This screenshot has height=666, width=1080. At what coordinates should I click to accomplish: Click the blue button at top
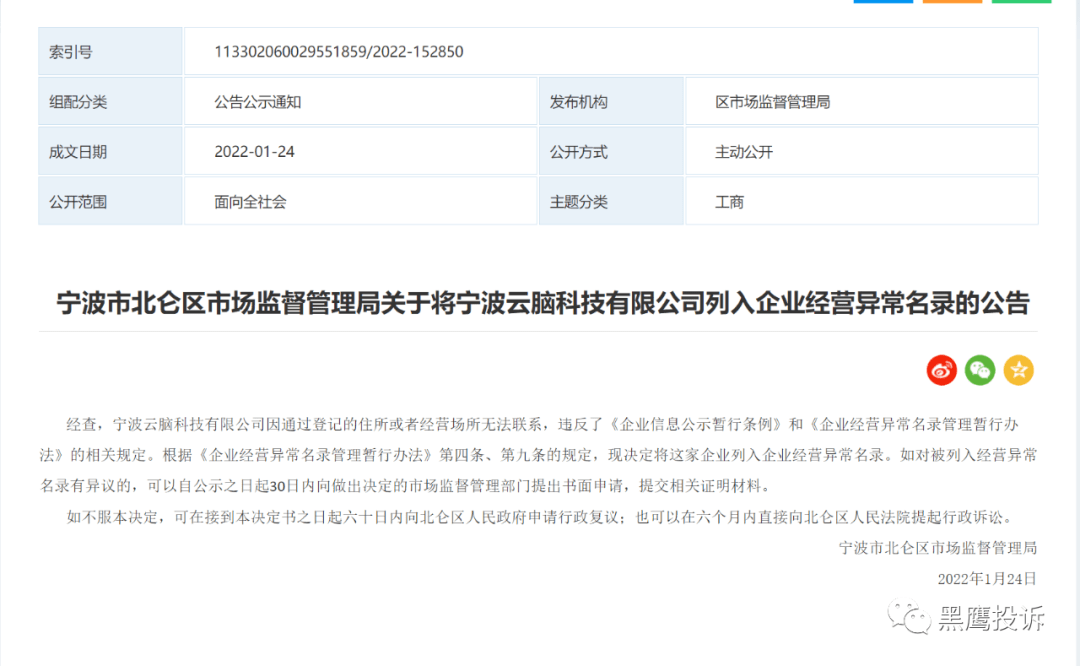click(883, 1)
